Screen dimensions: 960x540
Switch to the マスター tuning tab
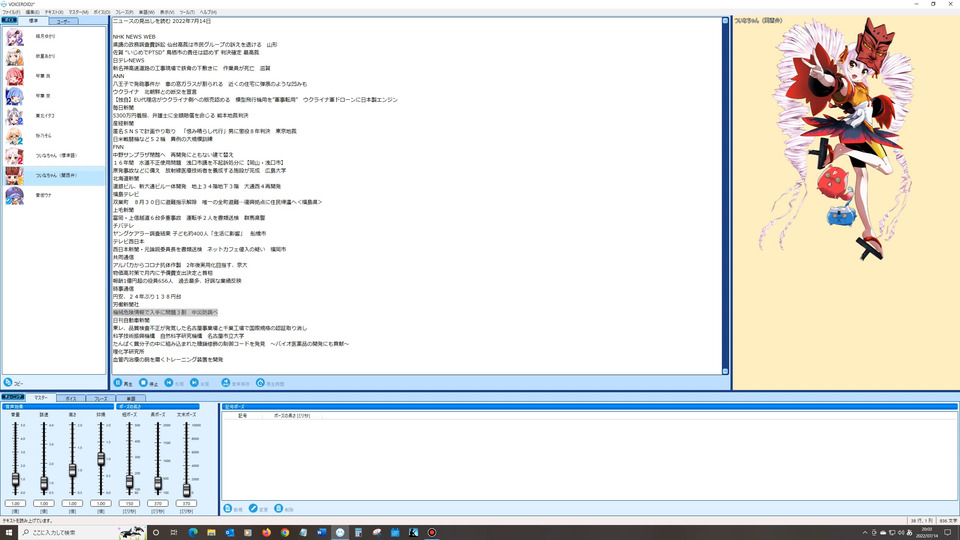point(41,397)
